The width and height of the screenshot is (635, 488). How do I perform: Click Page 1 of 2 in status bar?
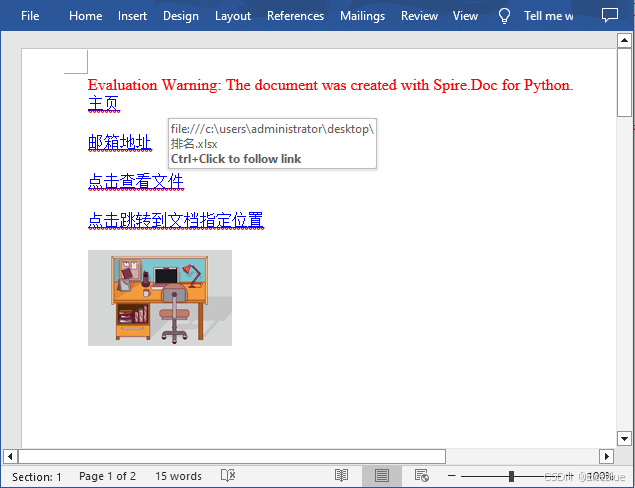[x=107, y=476]
